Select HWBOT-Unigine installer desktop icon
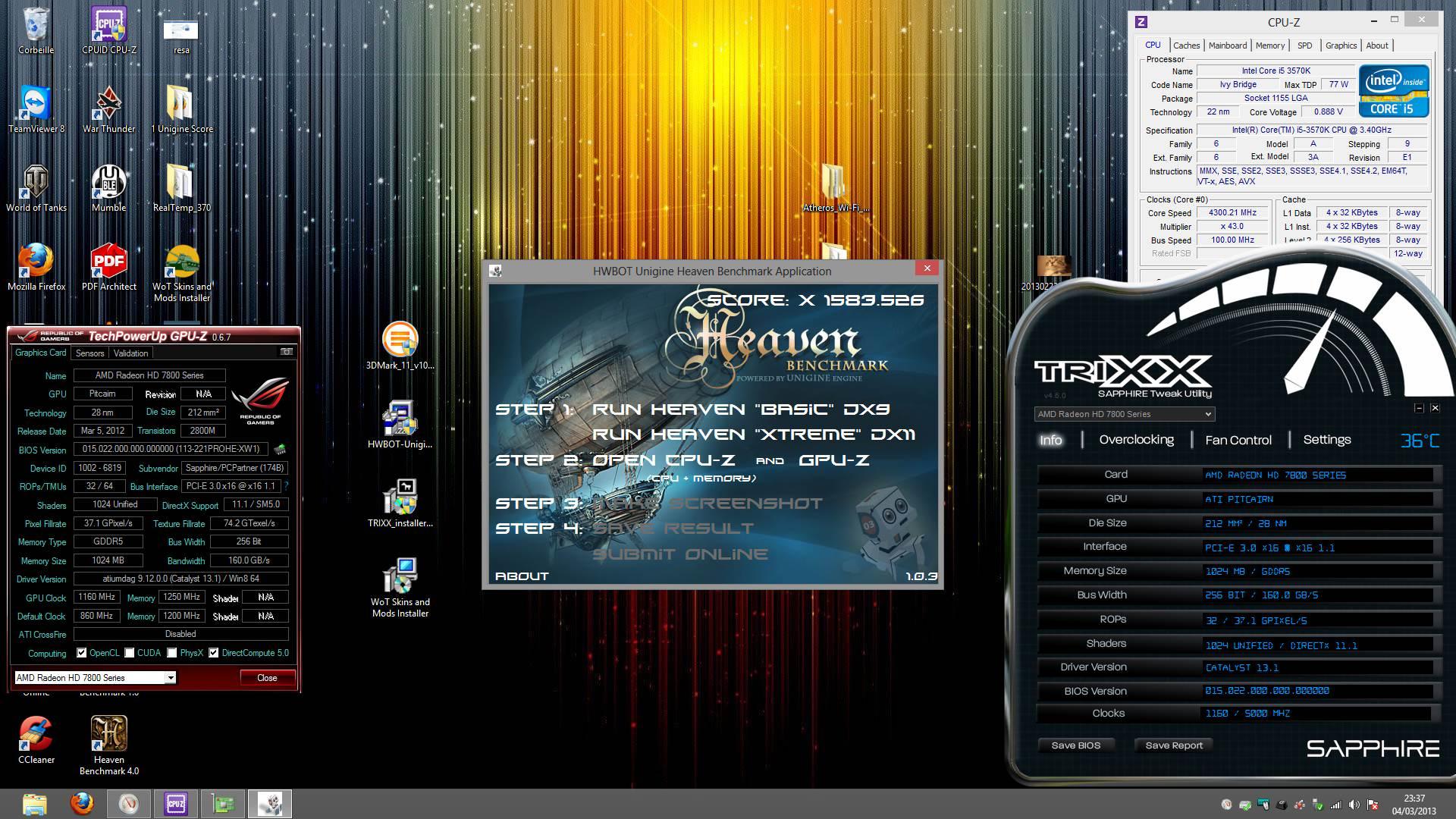The image size is (1456, 819). coord(400,425)
